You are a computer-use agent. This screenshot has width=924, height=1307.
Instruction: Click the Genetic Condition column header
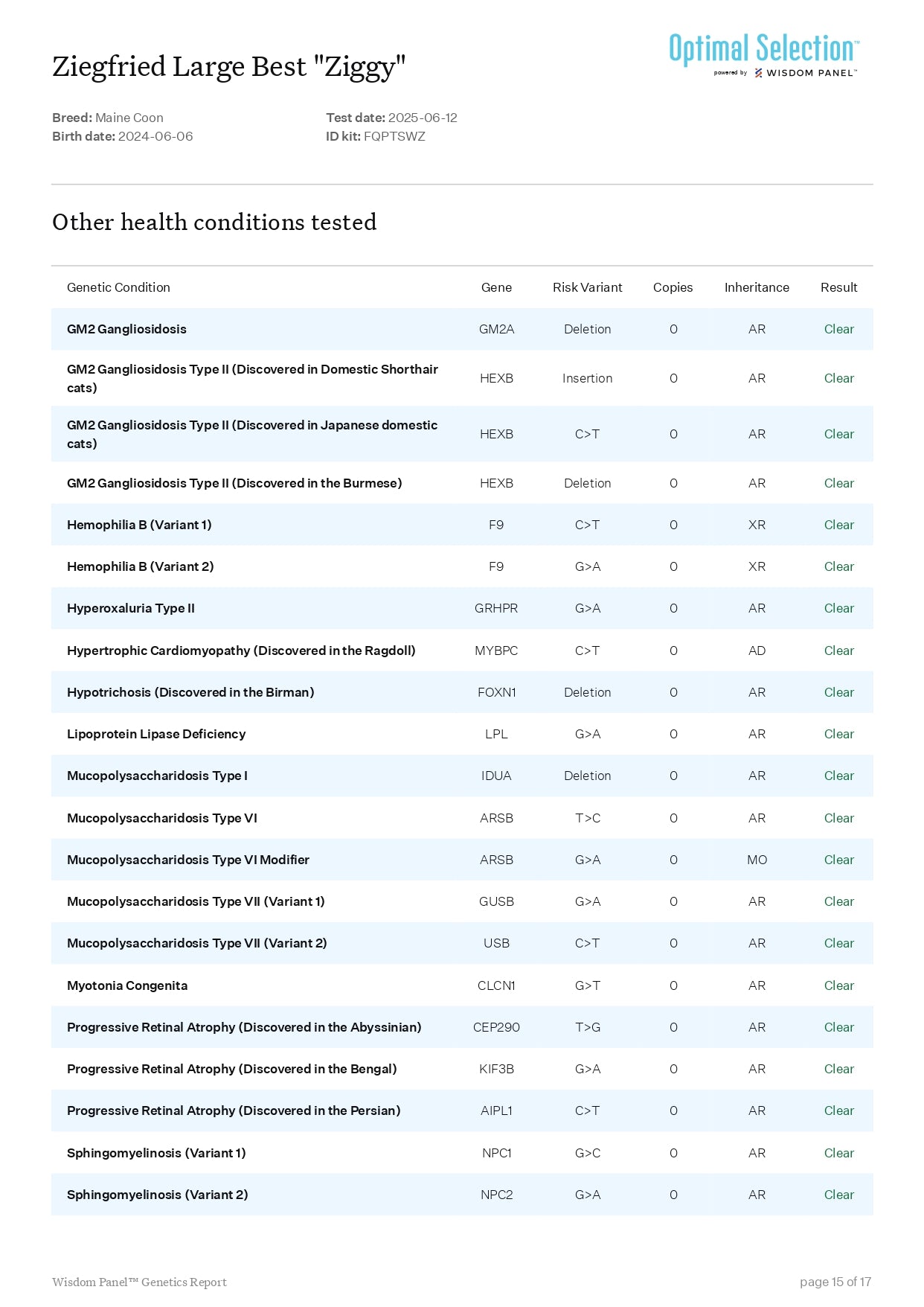[x=118, y=287]
